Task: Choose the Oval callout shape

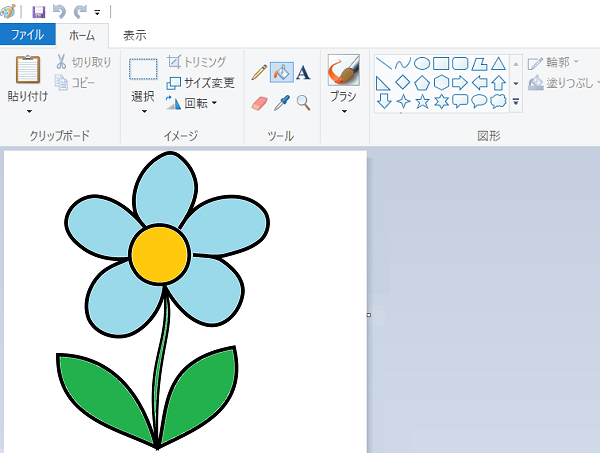Action: pyautogui.click(x=479, y=101)
